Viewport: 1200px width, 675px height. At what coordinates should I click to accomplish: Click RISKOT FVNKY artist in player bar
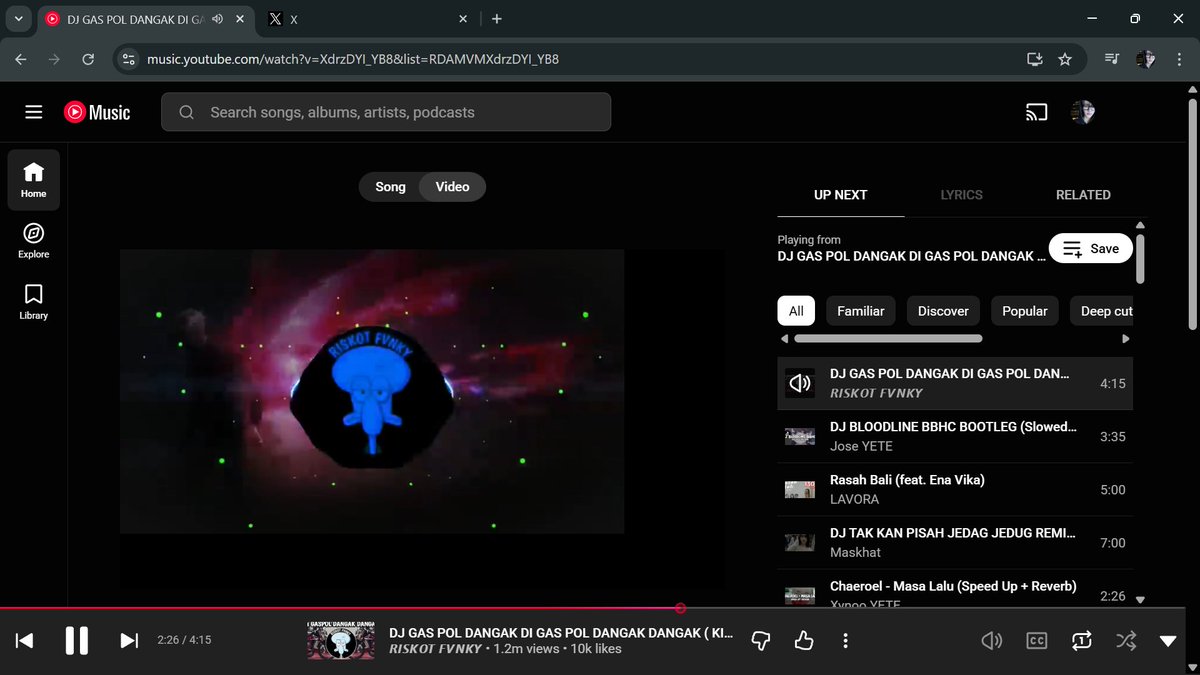pos(435,649)
